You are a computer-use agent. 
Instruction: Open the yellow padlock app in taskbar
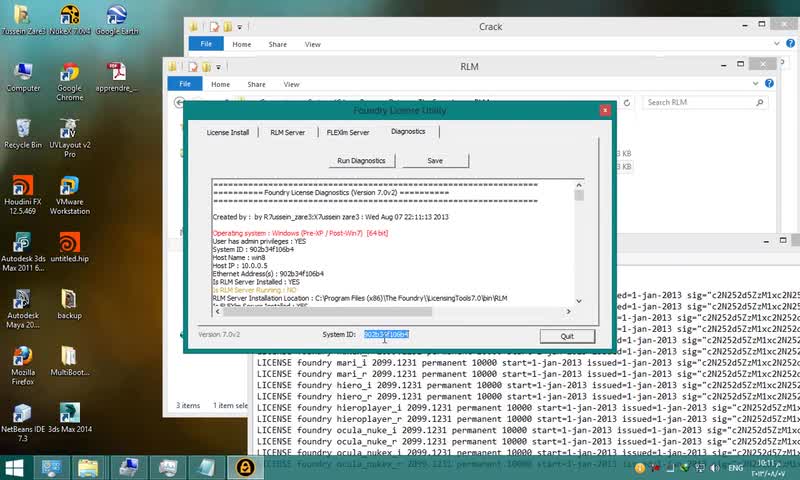(245, 467)
